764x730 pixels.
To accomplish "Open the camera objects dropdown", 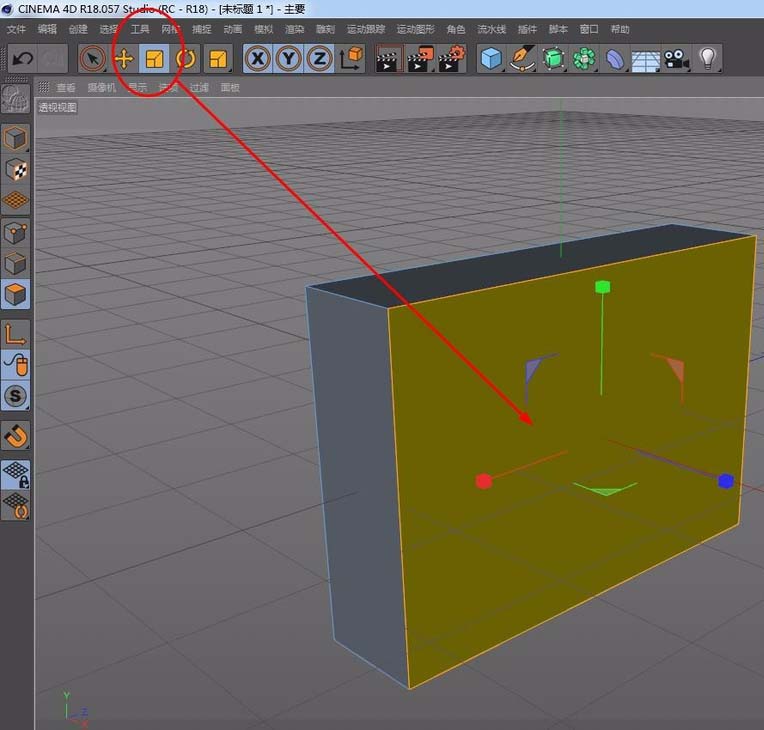I will pos(677,59).
